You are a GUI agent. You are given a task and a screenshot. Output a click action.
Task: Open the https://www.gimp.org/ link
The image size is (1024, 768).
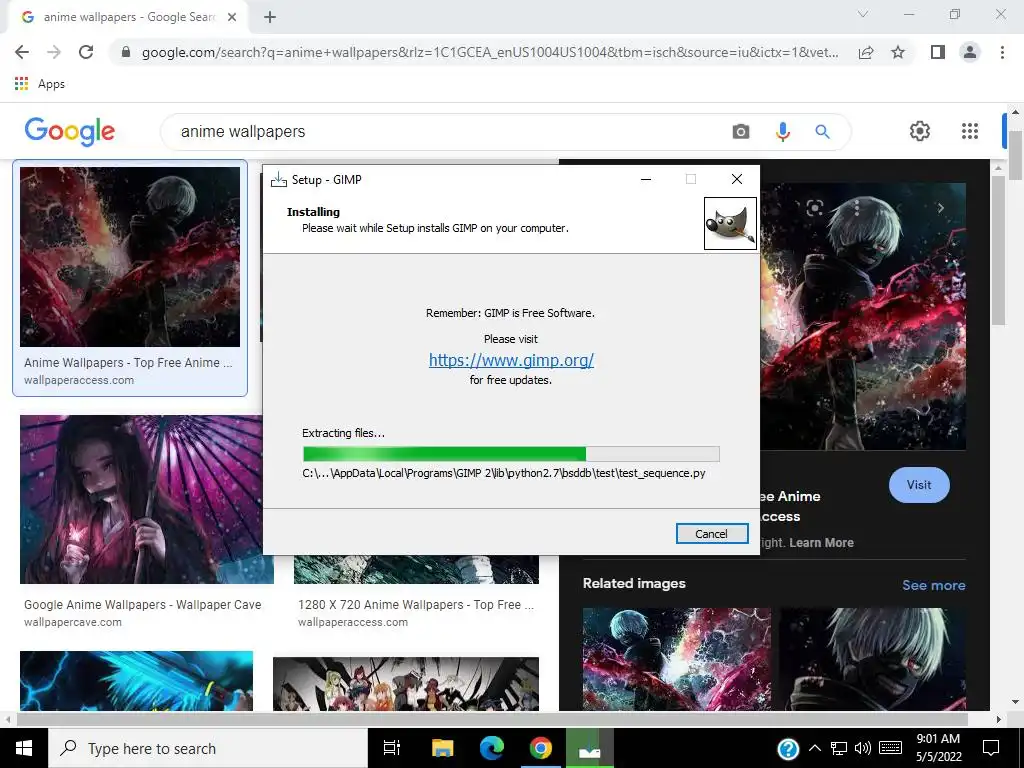tap(511, 360)
